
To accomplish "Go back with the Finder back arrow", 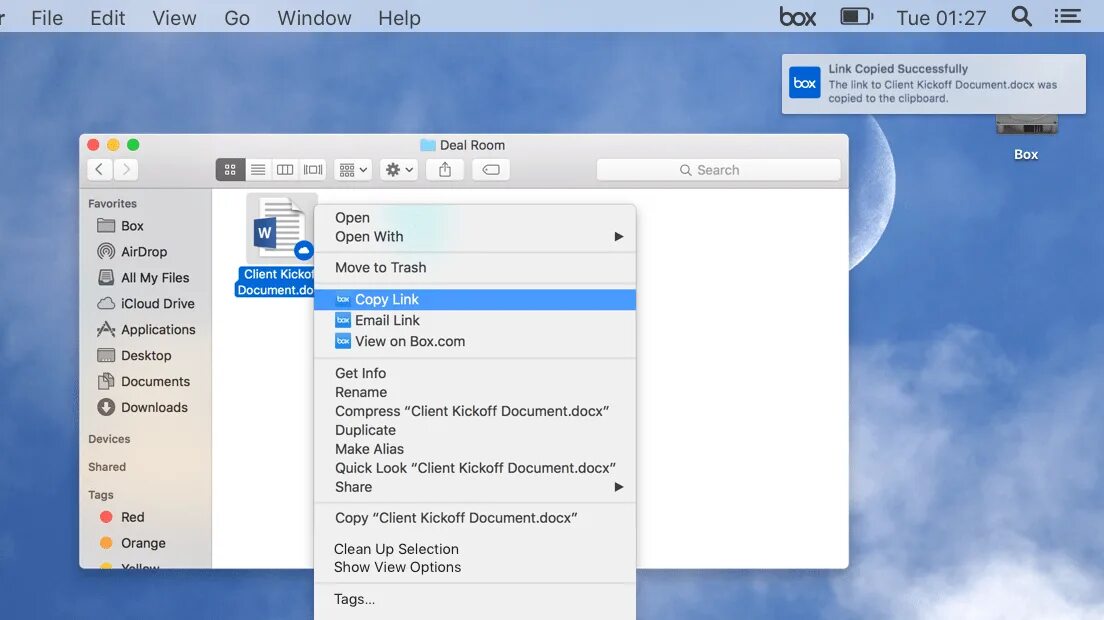I will 99,169.
